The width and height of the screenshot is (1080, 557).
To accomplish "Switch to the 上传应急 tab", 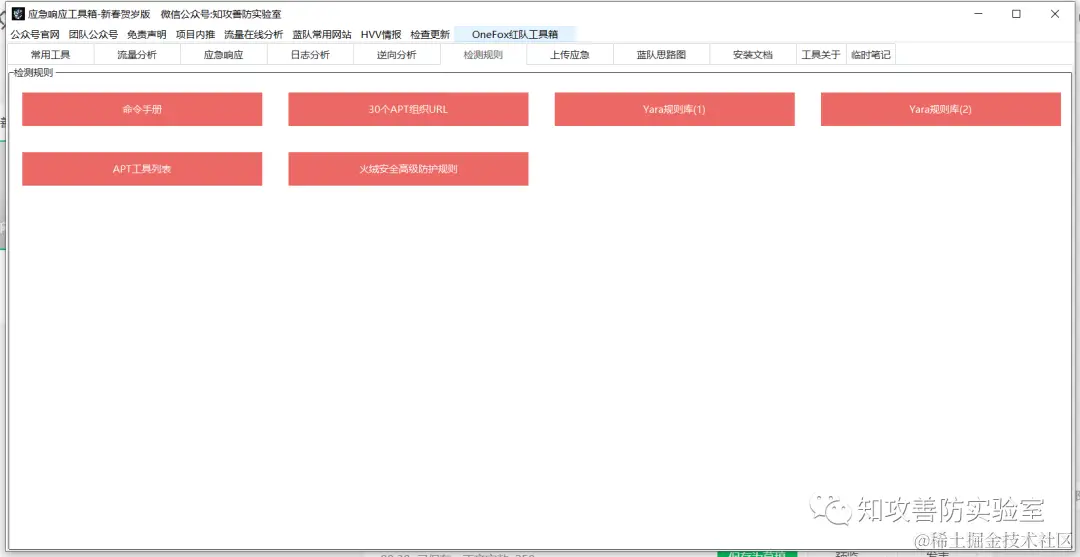I will coord(570,55).
